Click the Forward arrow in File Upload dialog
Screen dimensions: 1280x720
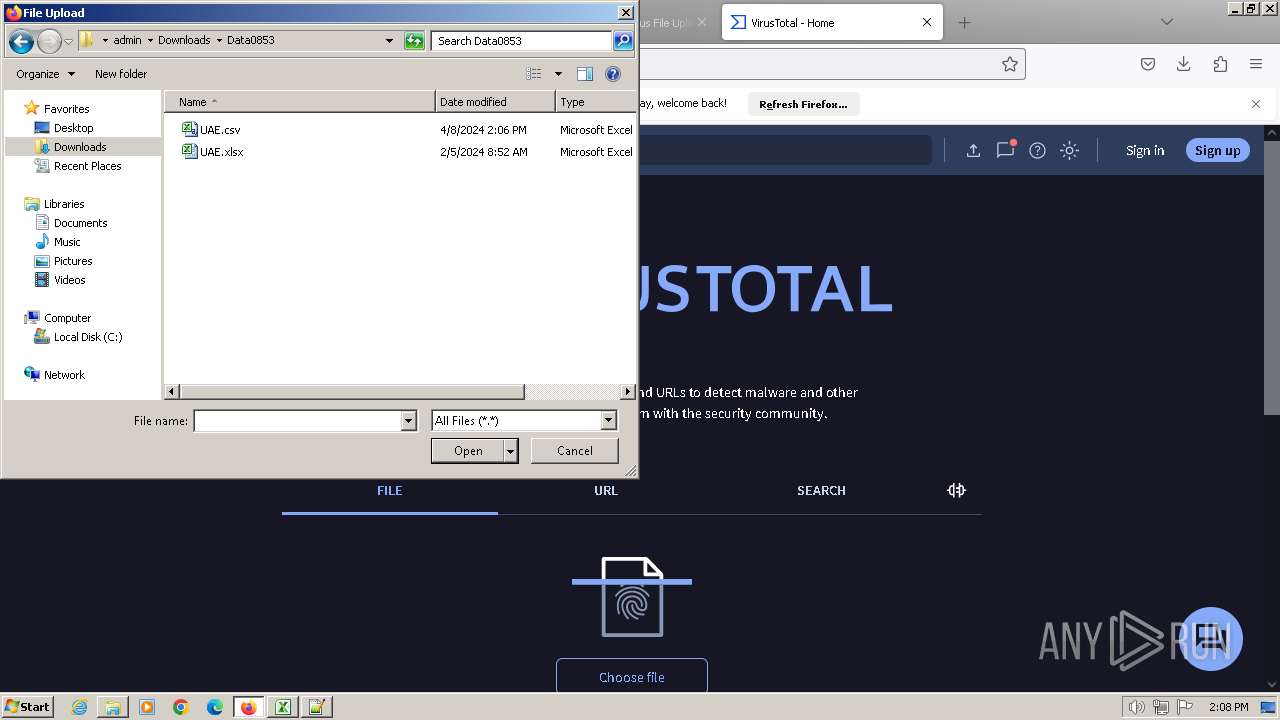[49, 41]
